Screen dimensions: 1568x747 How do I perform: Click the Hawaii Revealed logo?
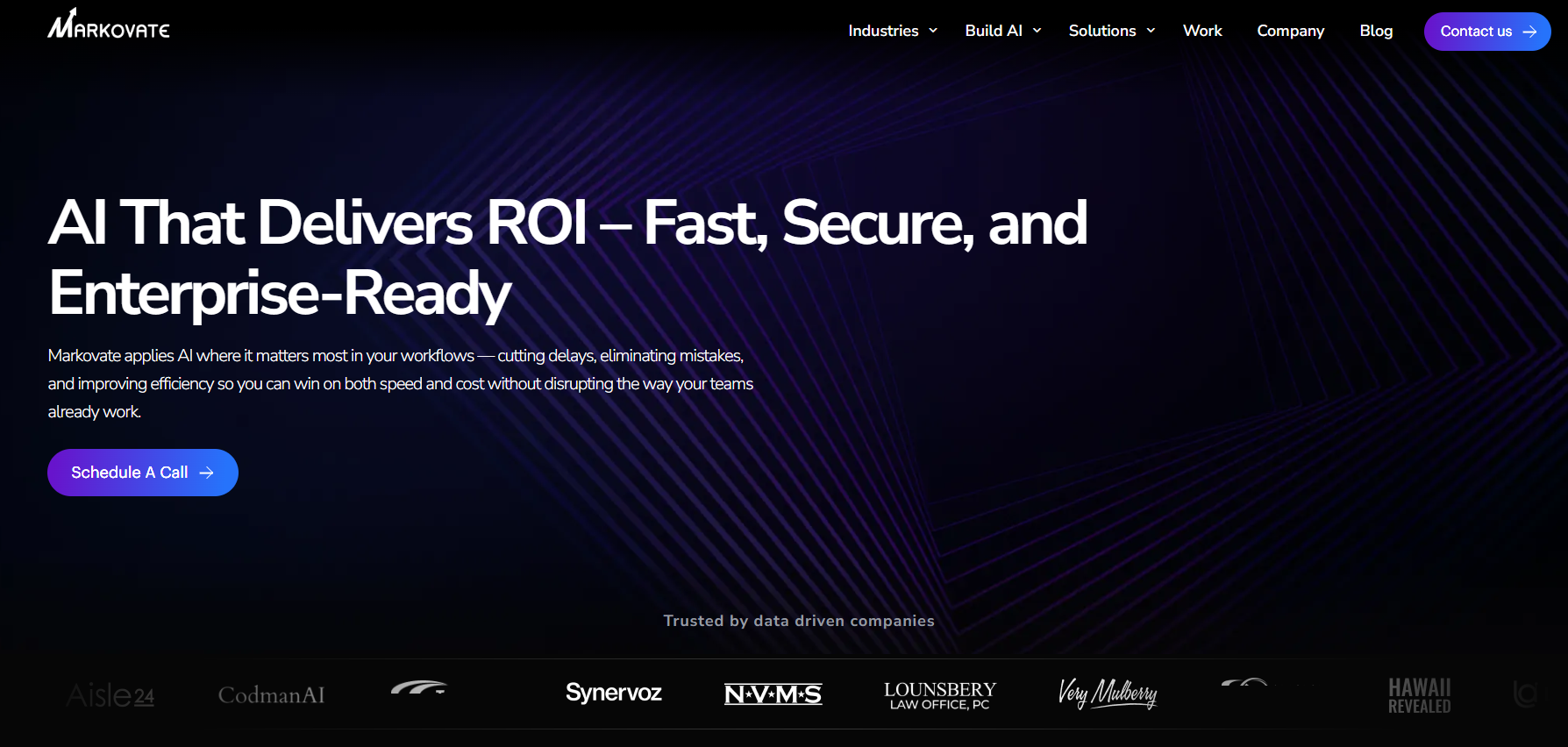pos(1419,695)
